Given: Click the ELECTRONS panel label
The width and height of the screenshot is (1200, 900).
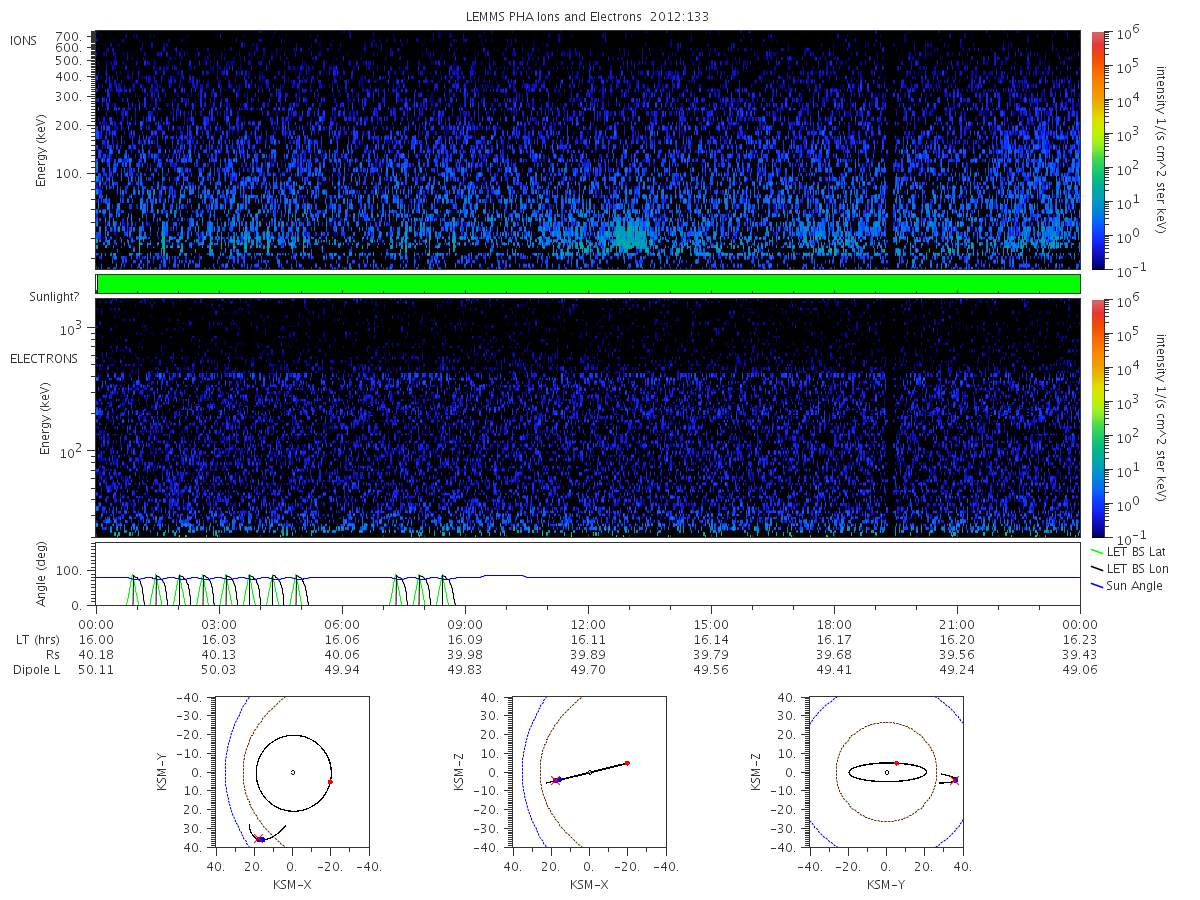Looking at the screenshot, I should click(x=44, y=358).
